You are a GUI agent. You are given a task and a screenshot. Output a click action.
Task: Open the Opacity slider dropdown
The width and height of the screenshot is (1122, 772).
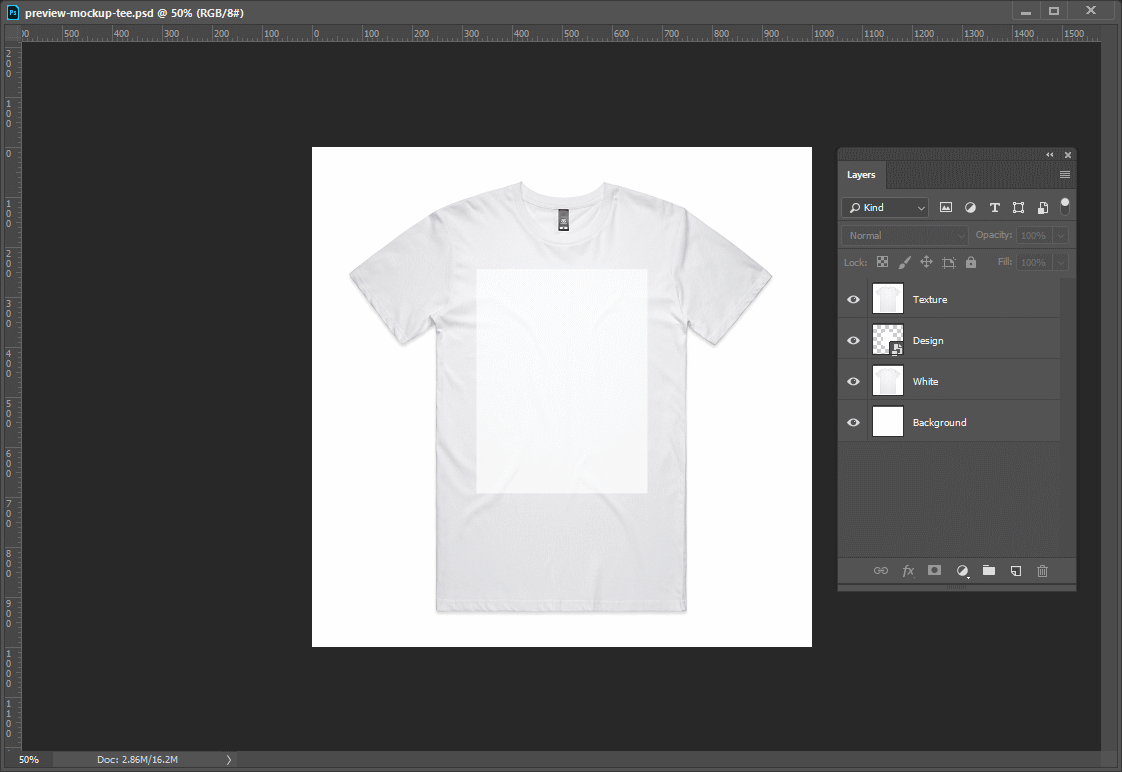pyautogui.click(x=1060, y=234)
